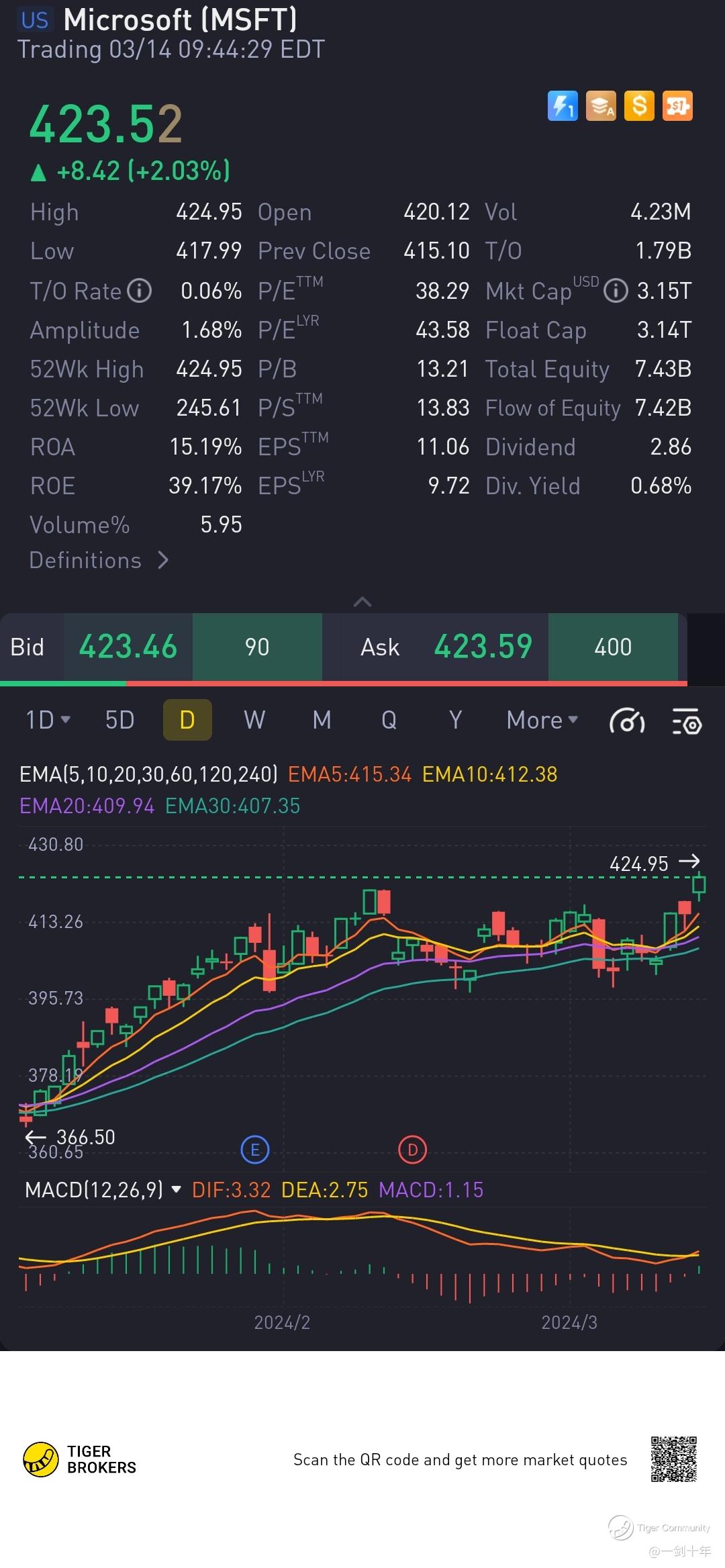Tap the blue lightning bolt icon
The image size is (725, 1568).
point(563,106)
